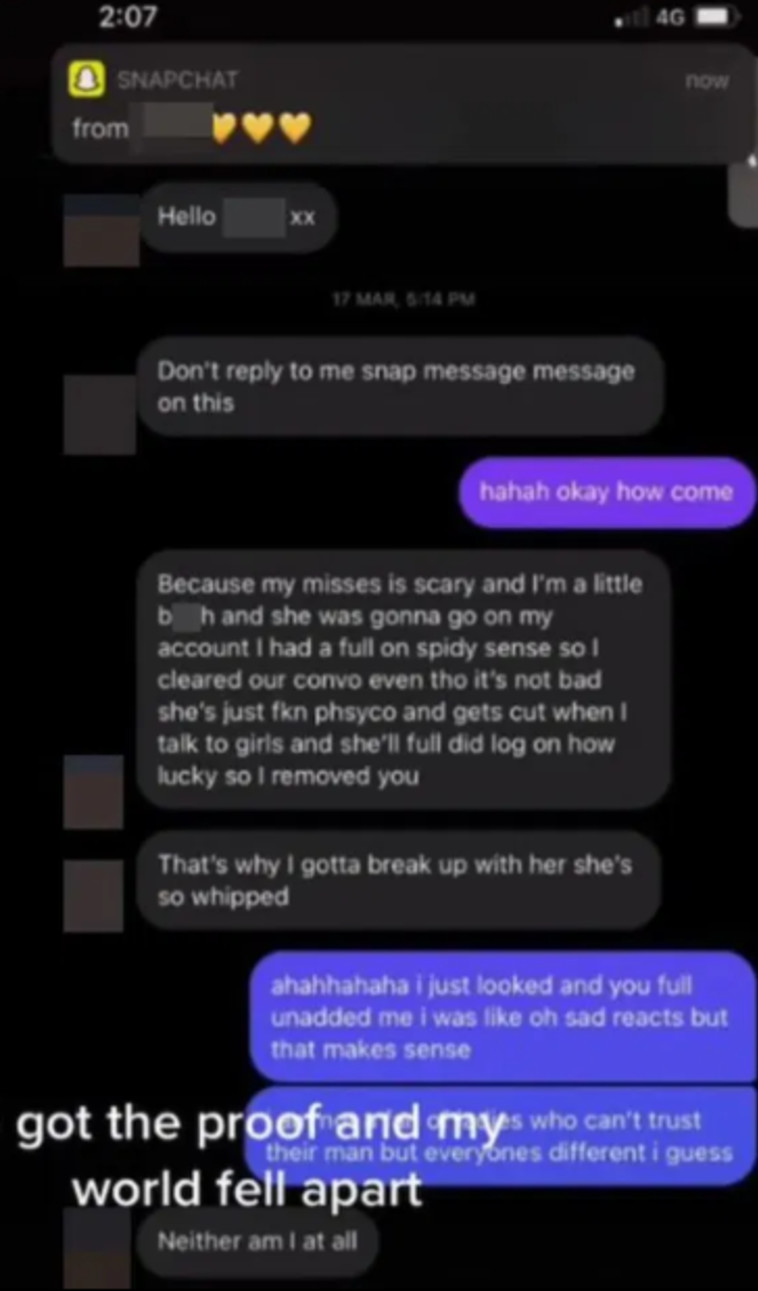
Task: Tap the 2:07 clock in status bar
Action: (131, 17)
